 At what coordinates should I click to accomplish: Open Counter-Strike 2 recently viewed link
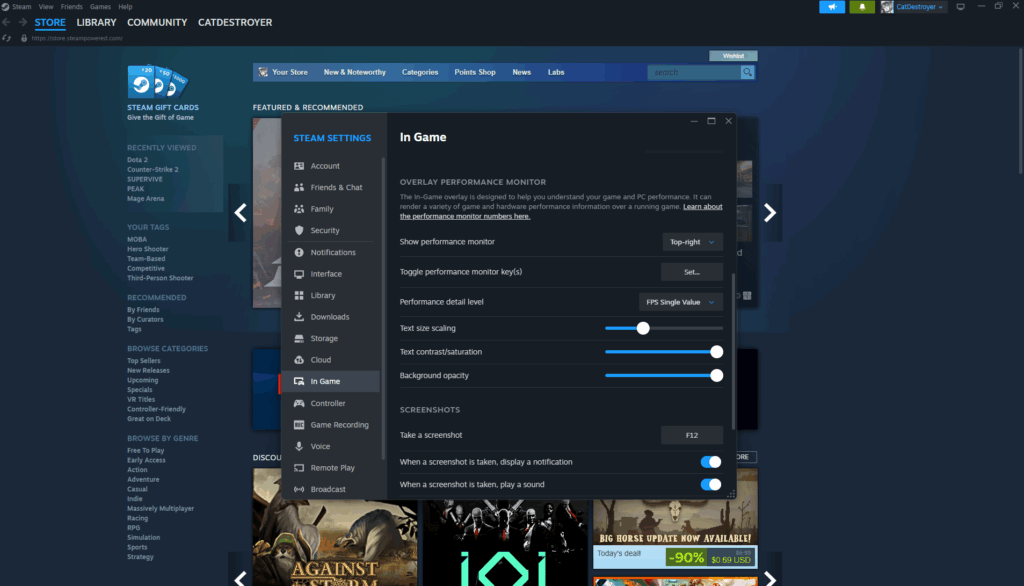pos(153,169)
